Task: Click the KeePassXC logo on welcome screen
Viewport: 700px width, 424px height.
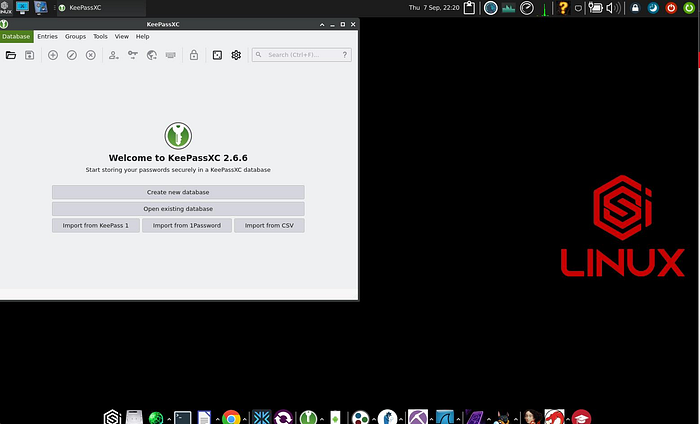Action: click(x=178, y=136)
